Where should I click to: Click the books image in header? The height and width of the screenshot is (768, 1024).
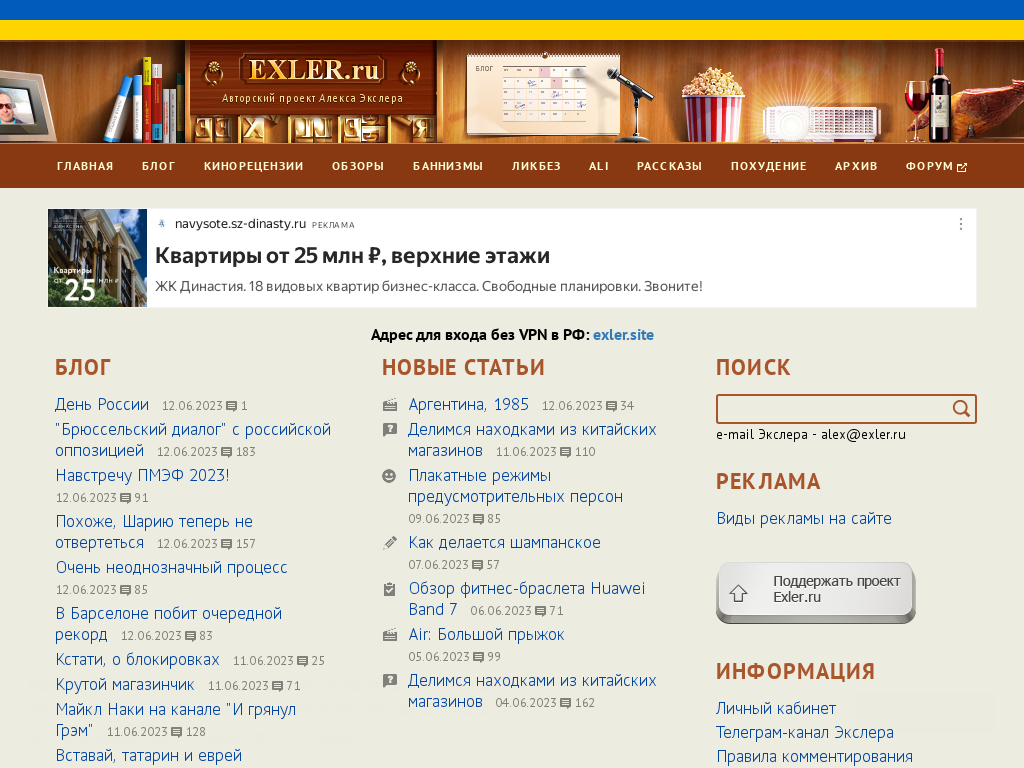click(x=147, y=102)
